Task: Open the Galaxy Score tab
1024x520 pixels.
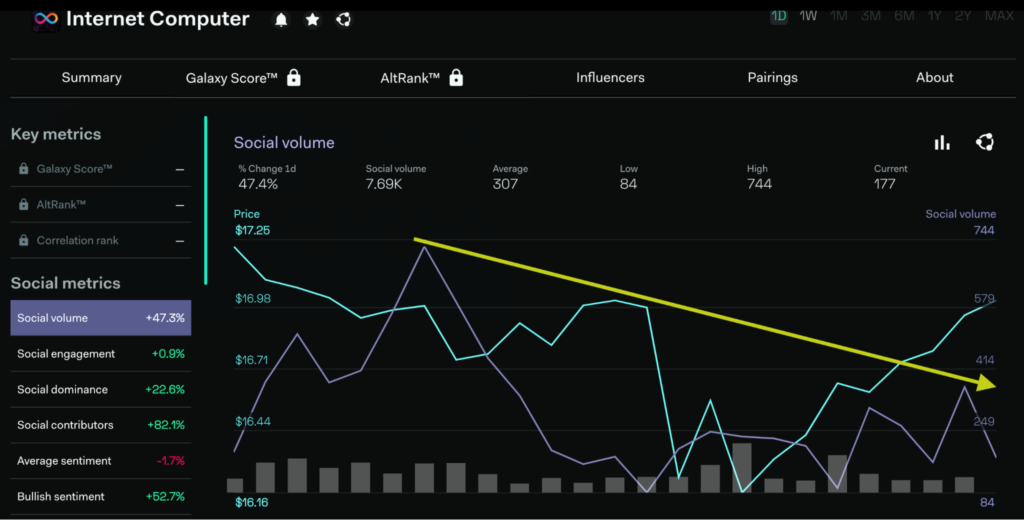Action: [x=232, y=78]
